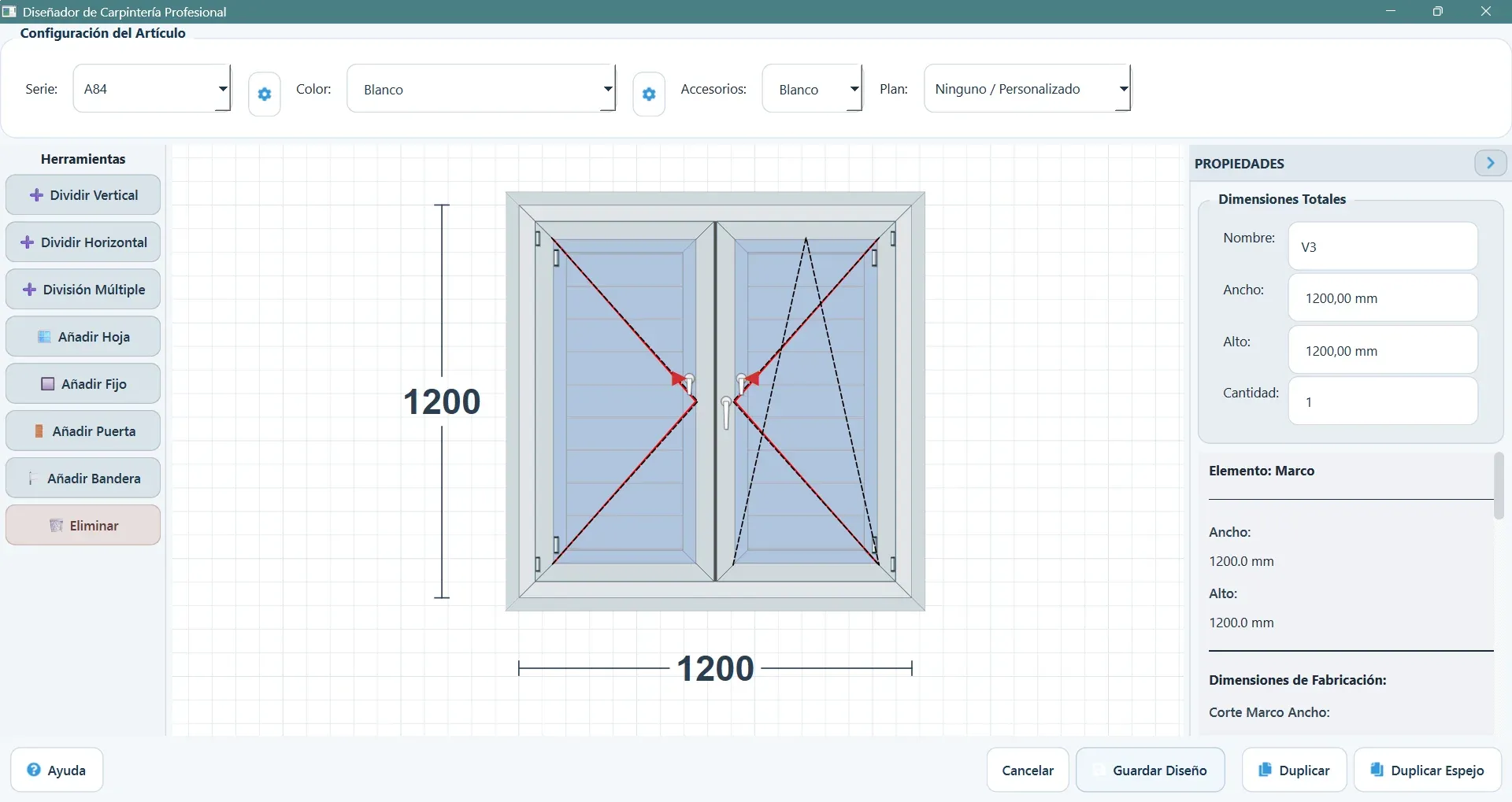Click Añadir Fijo to add fixed panel
The height and width of the screenshot is (802, 1512).
[83, 384]
